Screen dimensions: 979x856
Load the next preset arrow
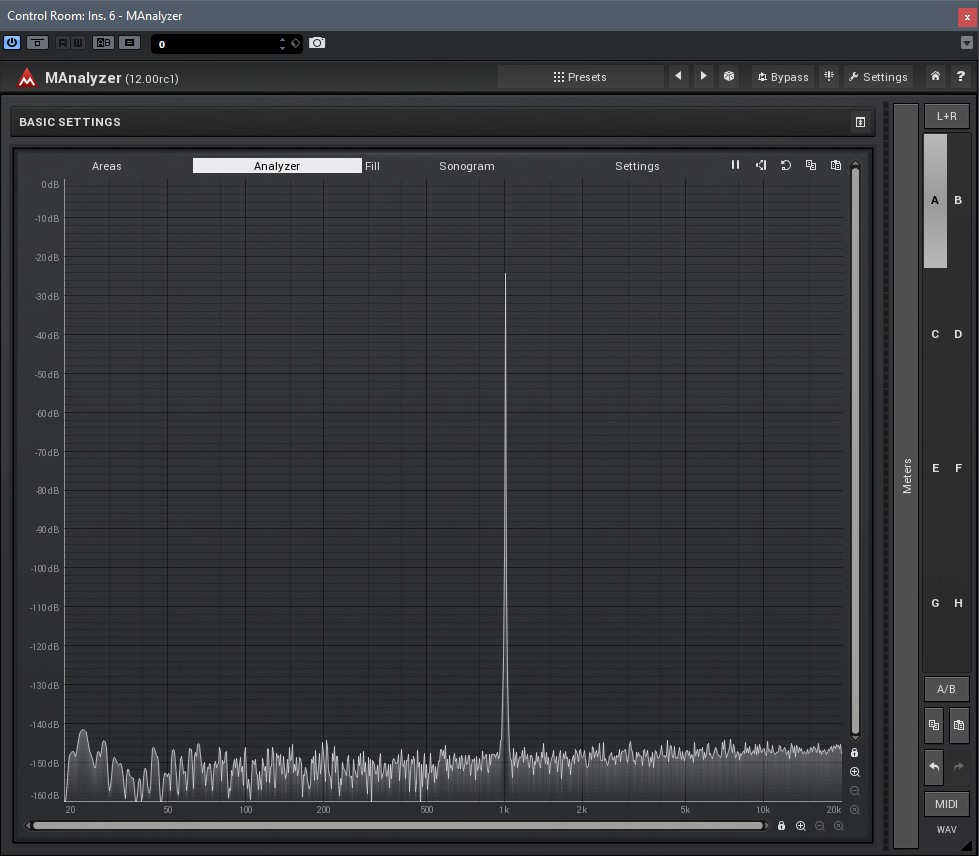[x=704, y=76]
